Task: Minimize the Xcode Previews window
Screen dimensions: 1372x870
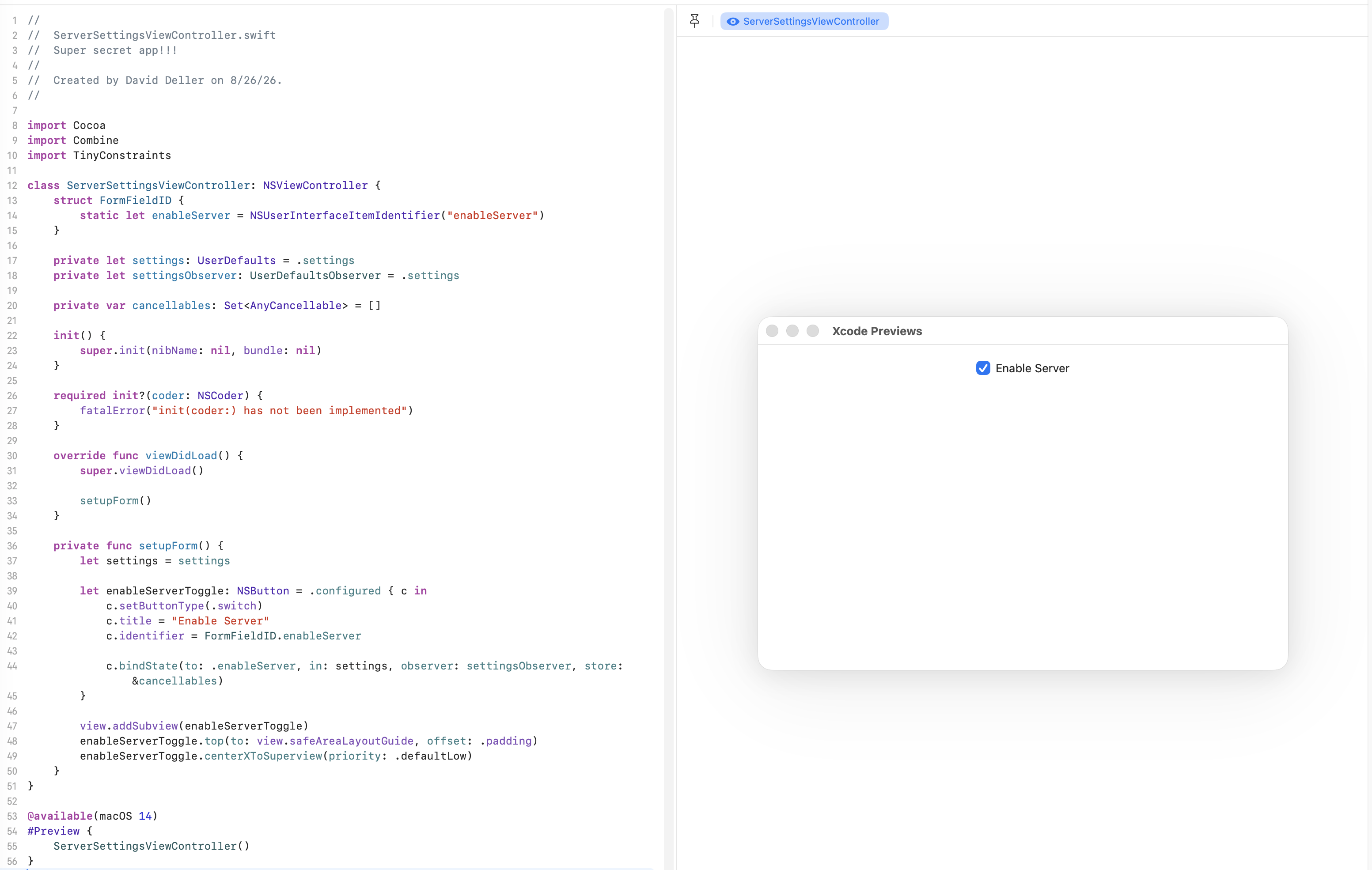Action: [792, 331]
